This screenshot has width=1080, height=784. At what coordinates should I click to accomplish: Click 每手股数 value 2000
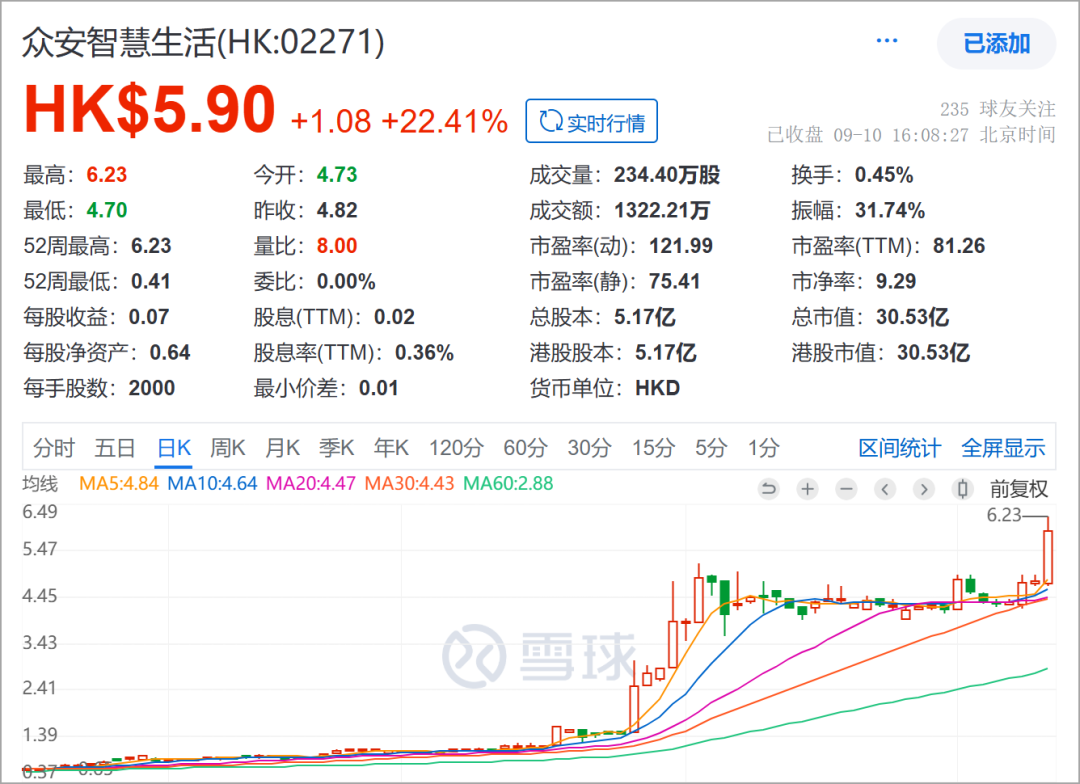pyautogui.click(x=152, y=388)
